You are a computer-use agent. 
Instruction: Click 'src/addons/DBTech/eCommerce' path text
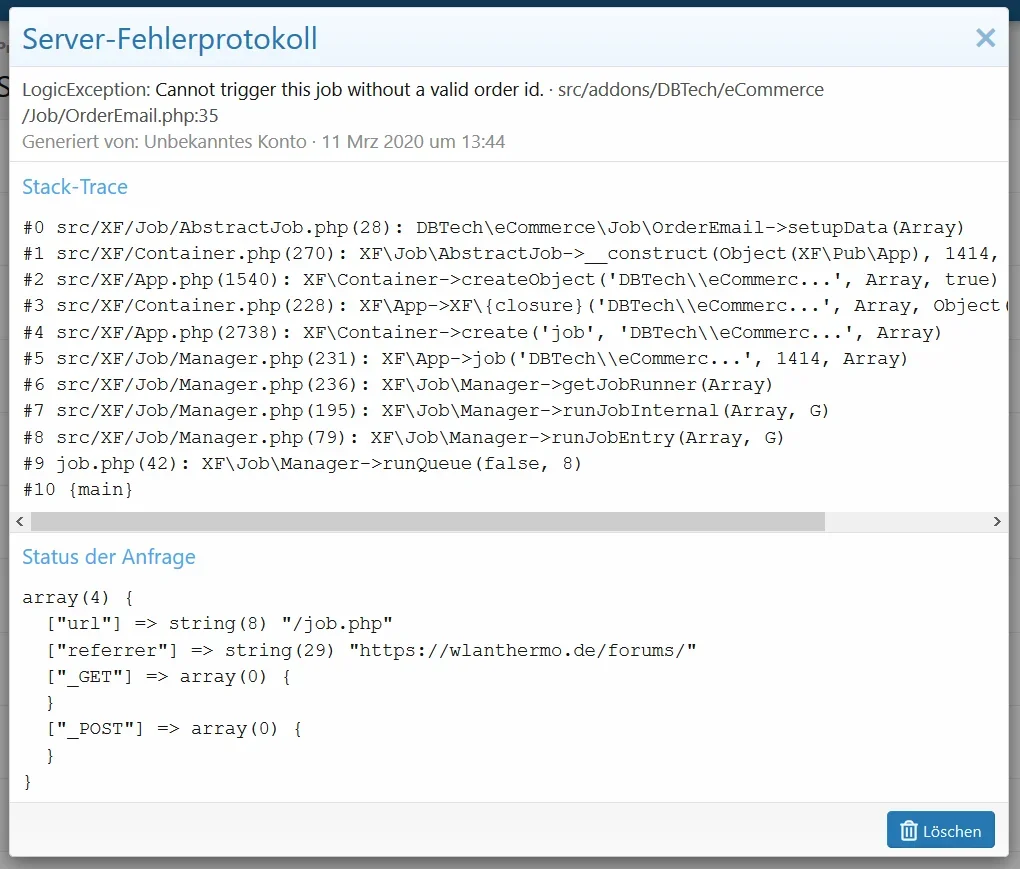(x=691, y=89)
